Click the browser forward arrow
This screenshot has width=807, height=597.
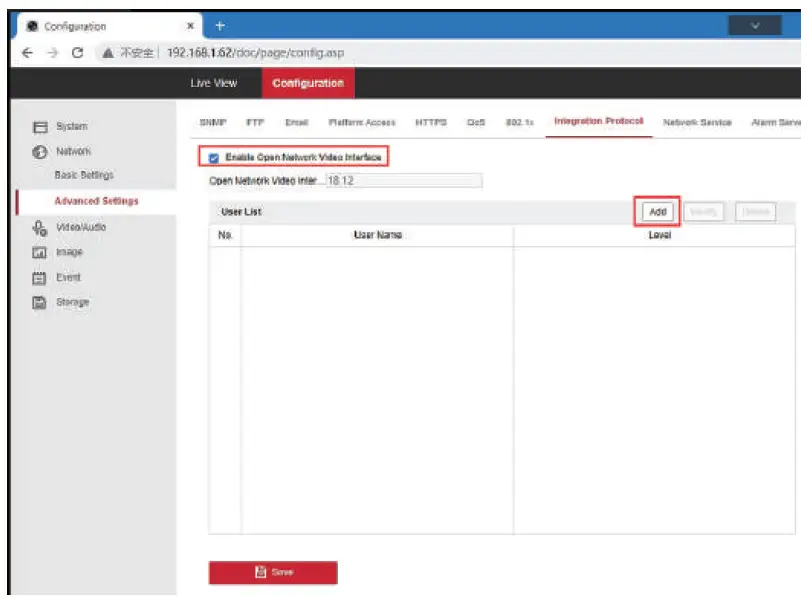click(x=52, y=52)
